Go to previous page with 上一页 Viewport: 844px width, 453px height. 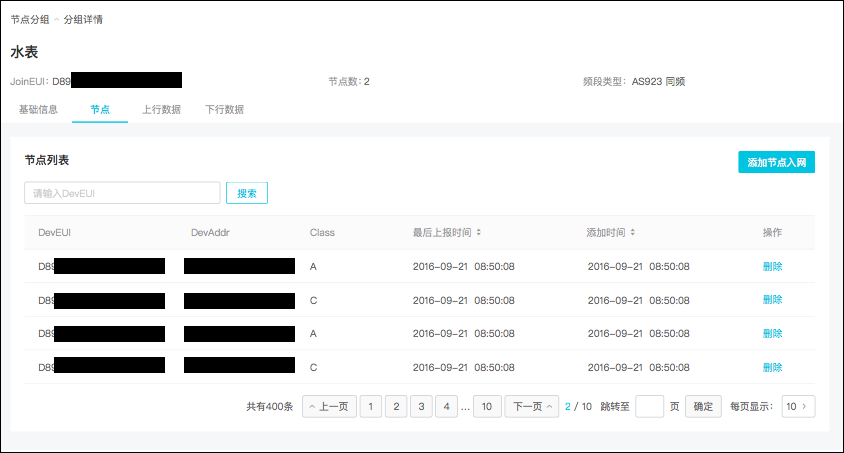coord(329,406)
